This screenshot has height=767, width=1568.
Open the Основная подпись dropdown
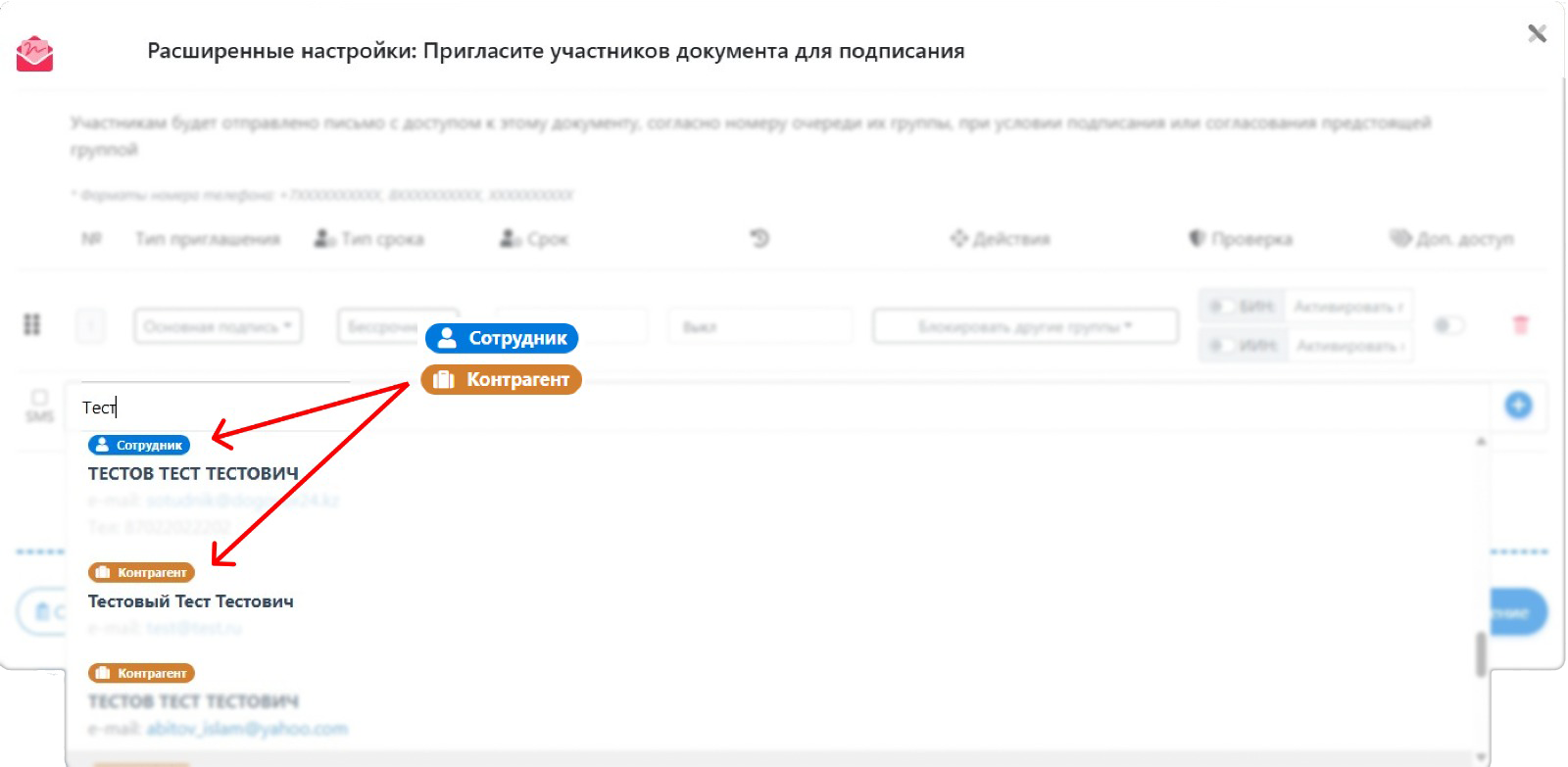[218, 326]
